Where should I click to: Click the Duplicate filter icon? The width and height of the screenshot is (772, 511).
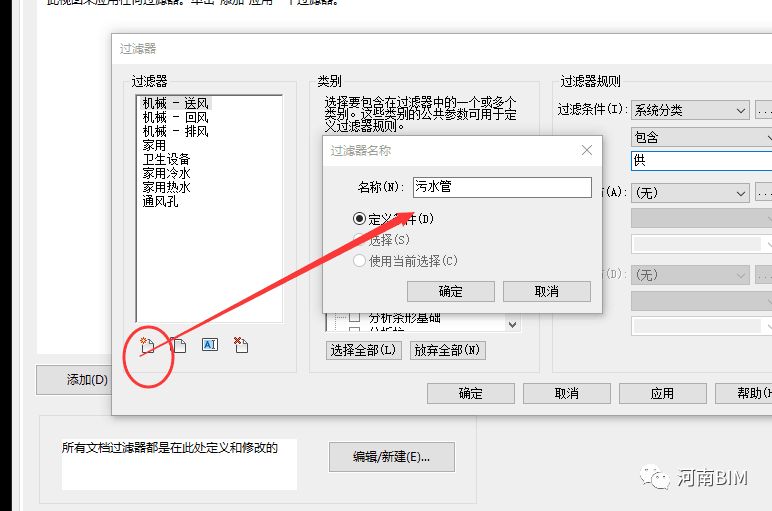(x=179, y=346)
